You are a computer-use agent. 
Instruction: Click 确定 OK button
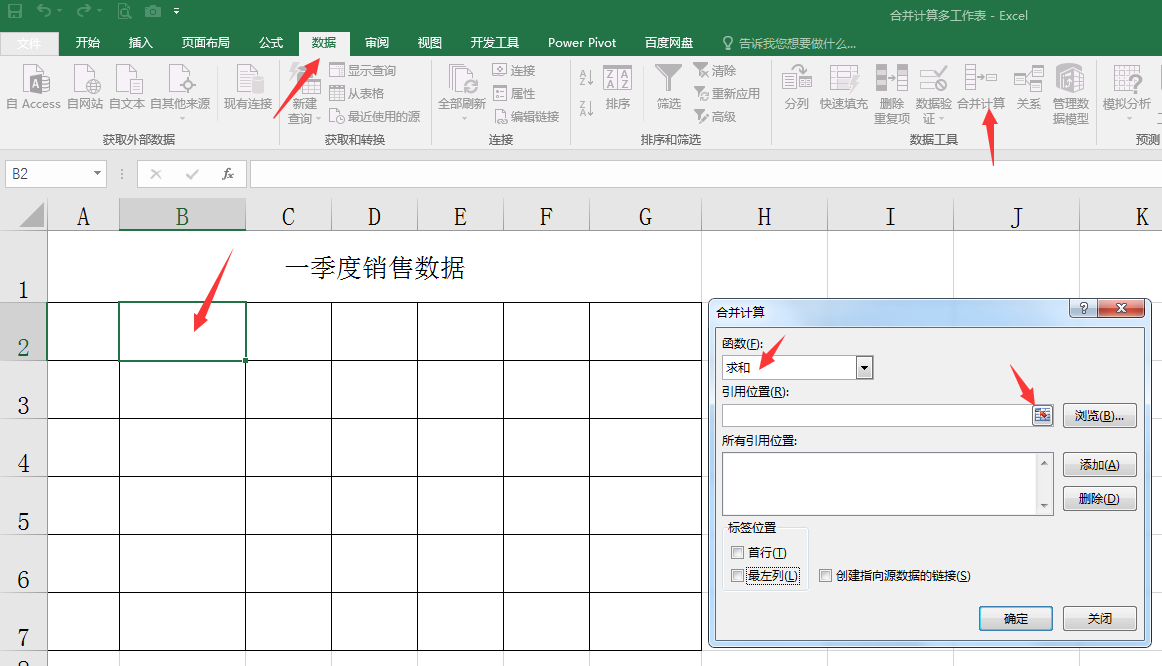point(1015,619)
